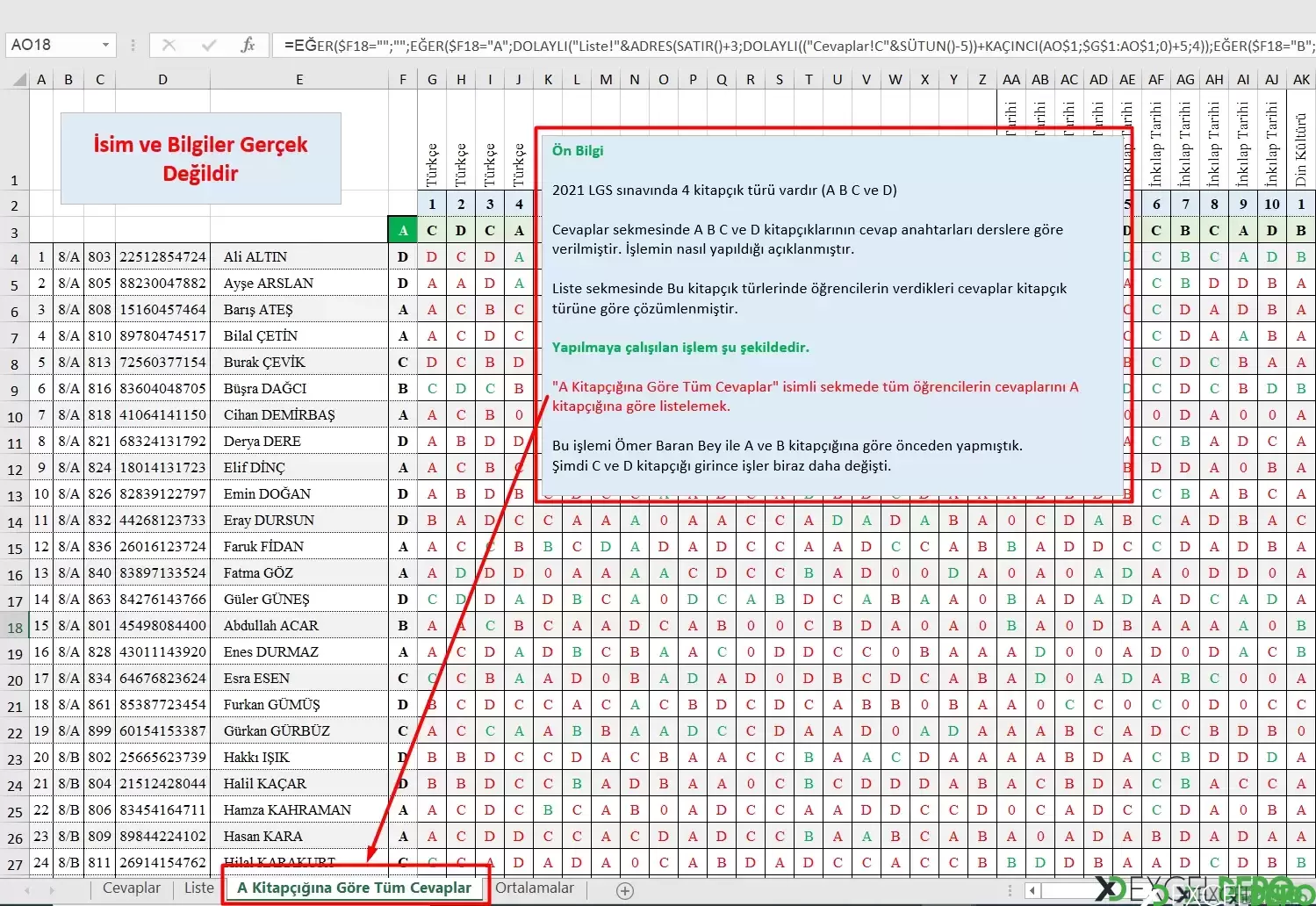Screen dimensions: 1316x906
Task: Click the confirm checkmark icon in formula bar
Action: coord(209,45)
